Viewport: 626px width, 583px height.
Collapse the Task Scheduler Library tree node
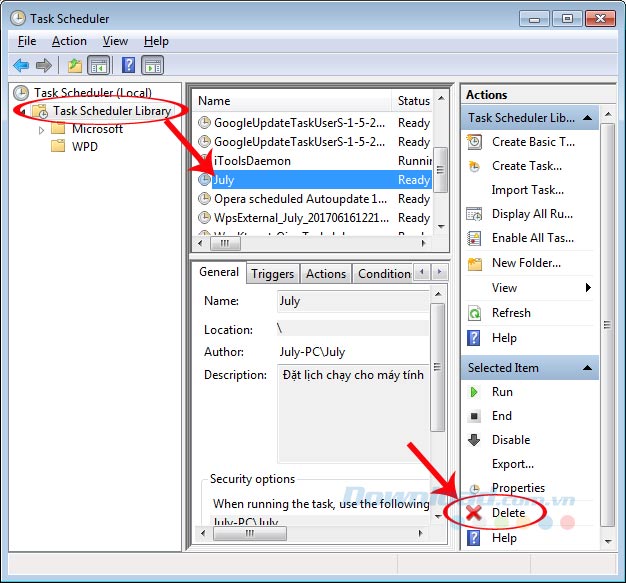22,112
